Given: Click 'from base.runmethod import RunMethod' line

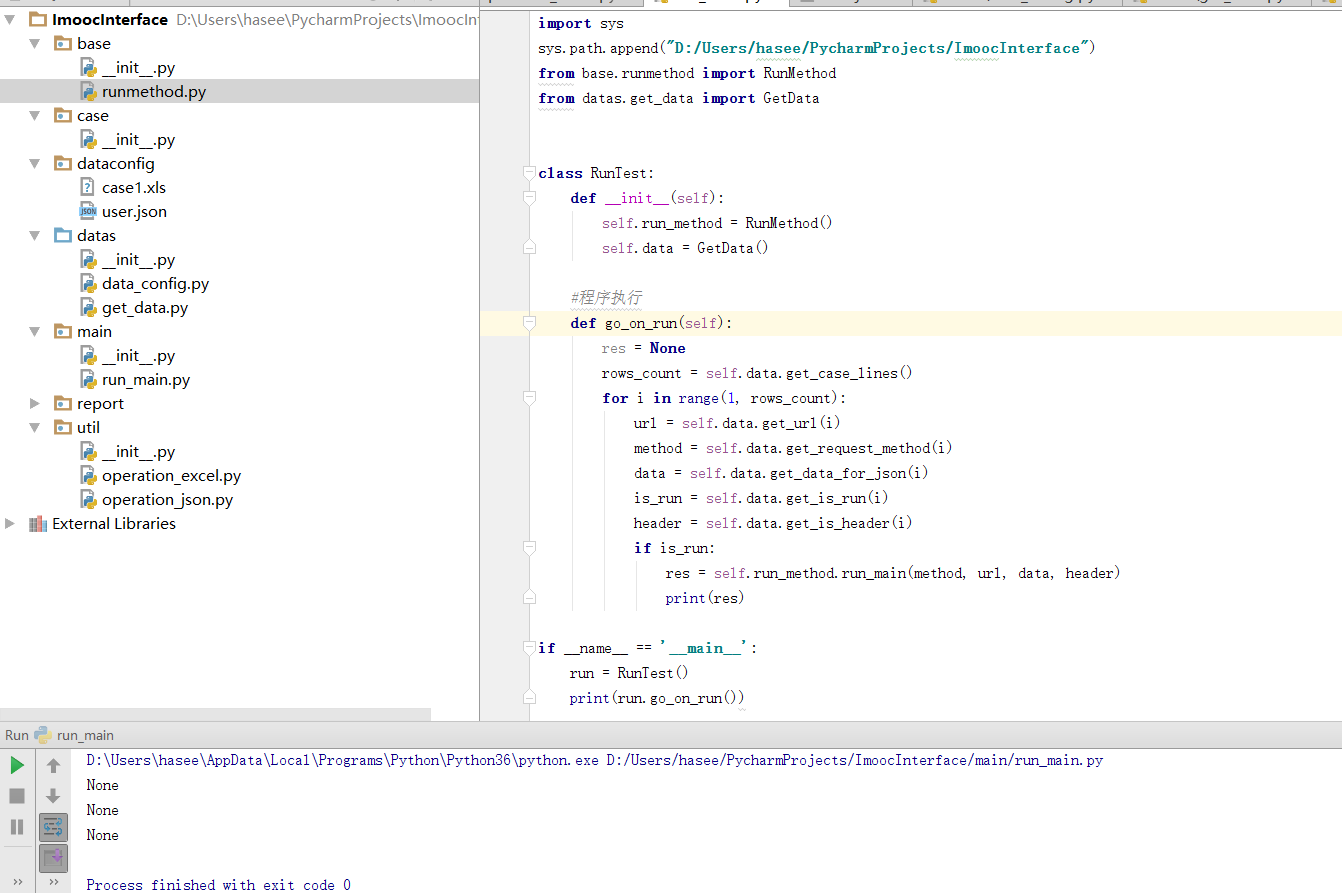Looking at the screenshot, I should [687, 73].
